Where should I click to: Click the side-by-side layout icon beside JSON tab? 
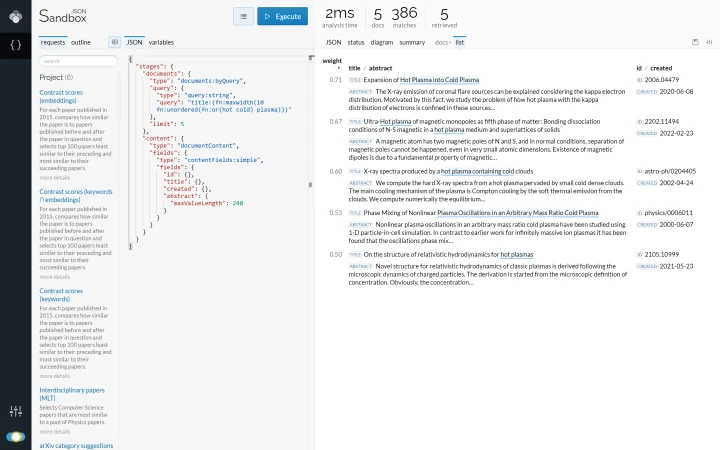[x=114, y=42]
